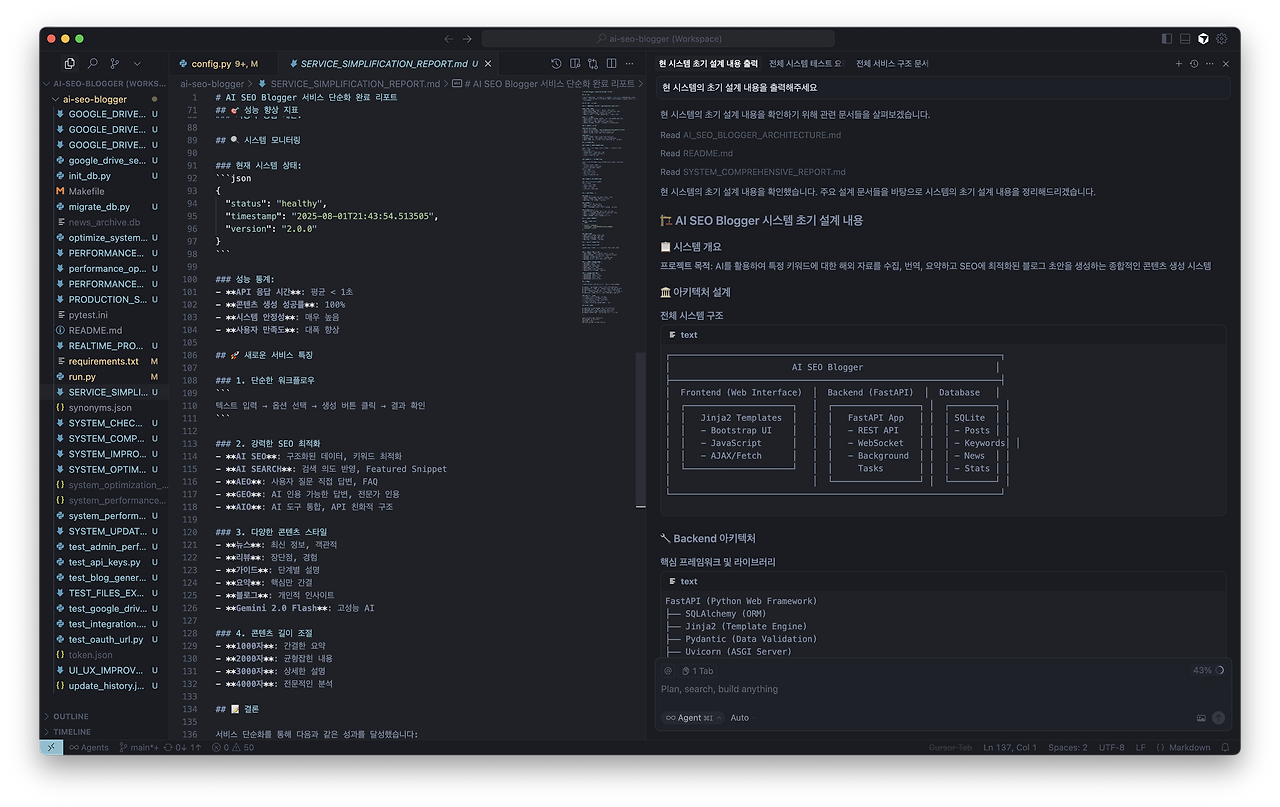Click the 'Plan, search, build anything' input
Screen dimensions: 1280x807
pyautogui.click(x=943, y=689)
